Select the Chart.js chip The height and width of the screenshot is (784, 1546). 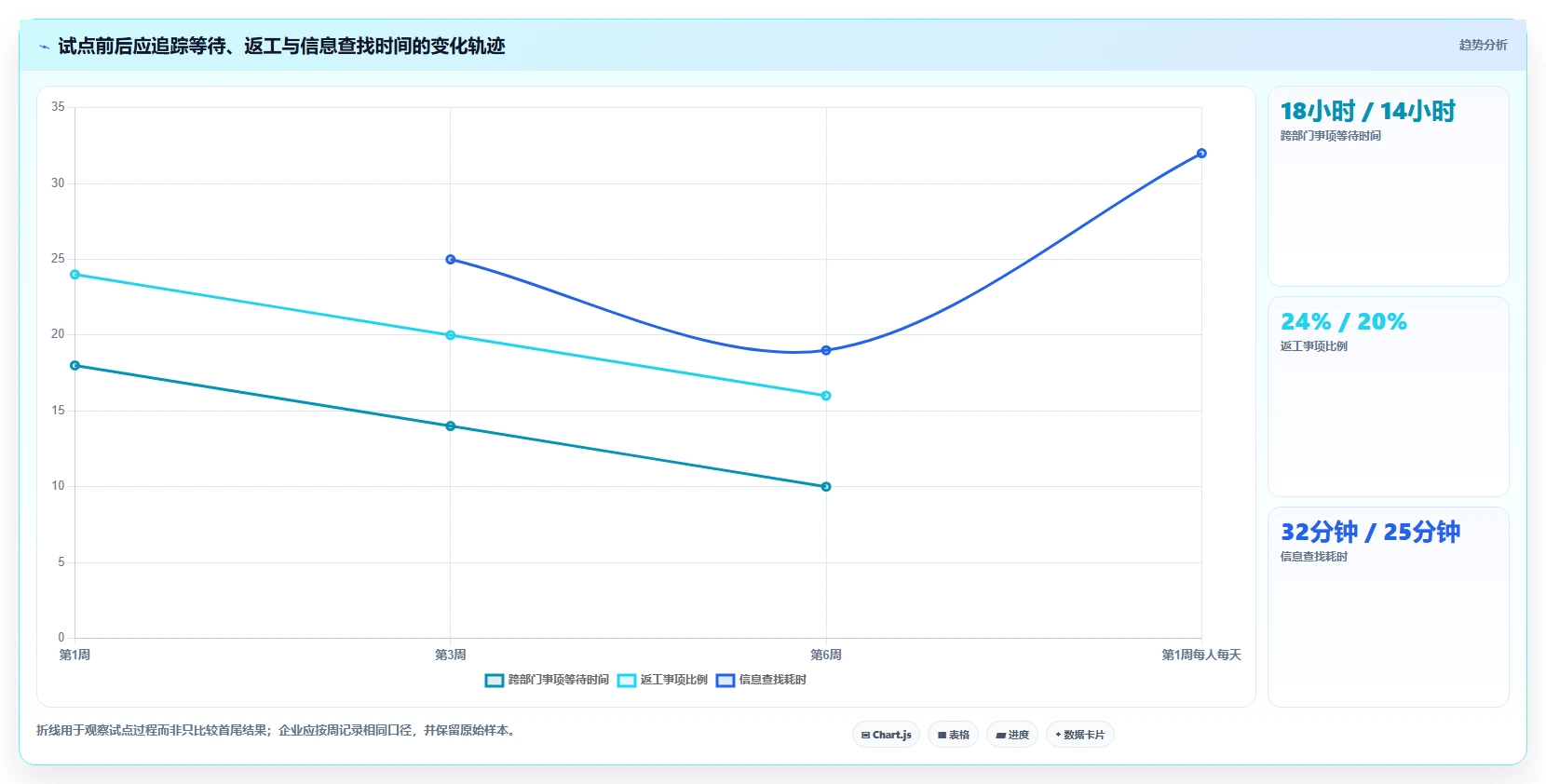coord(886,735)
